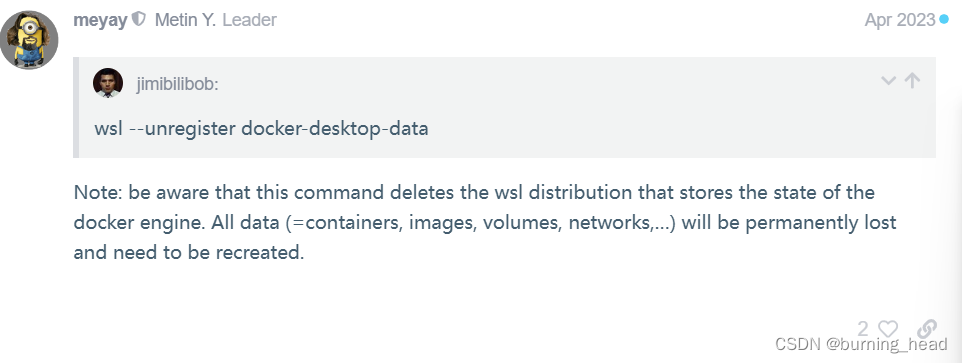Click the blue unread dot indicator

pos(944,20)
